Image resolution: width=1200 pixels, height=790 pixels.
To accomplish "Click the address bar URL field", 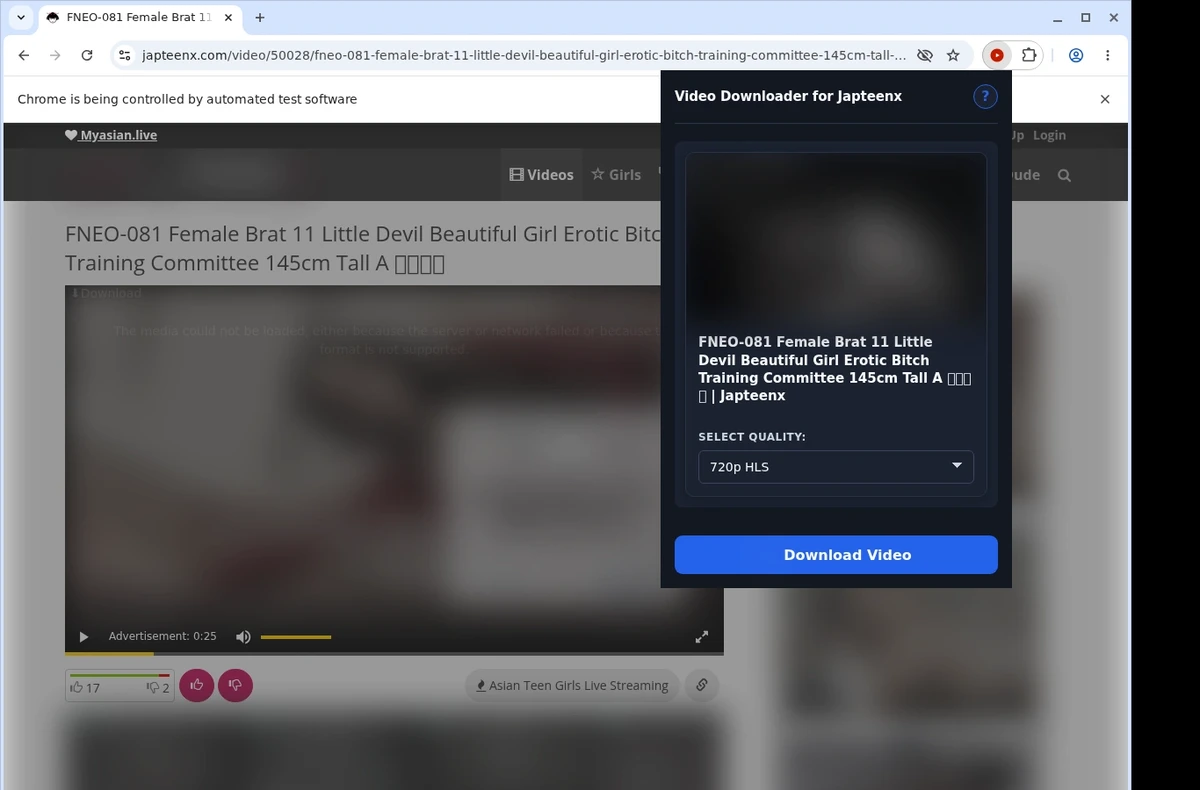I will 524,56.
